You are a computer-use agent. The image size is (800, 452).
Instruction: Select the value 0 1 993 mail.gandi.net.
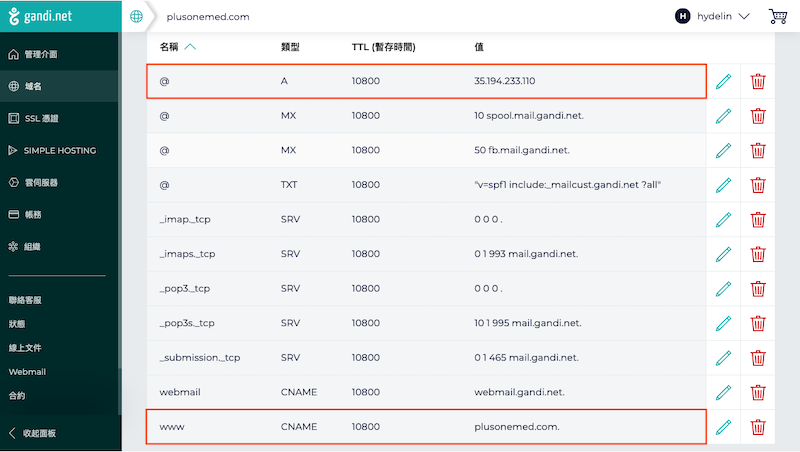(526, 254)
